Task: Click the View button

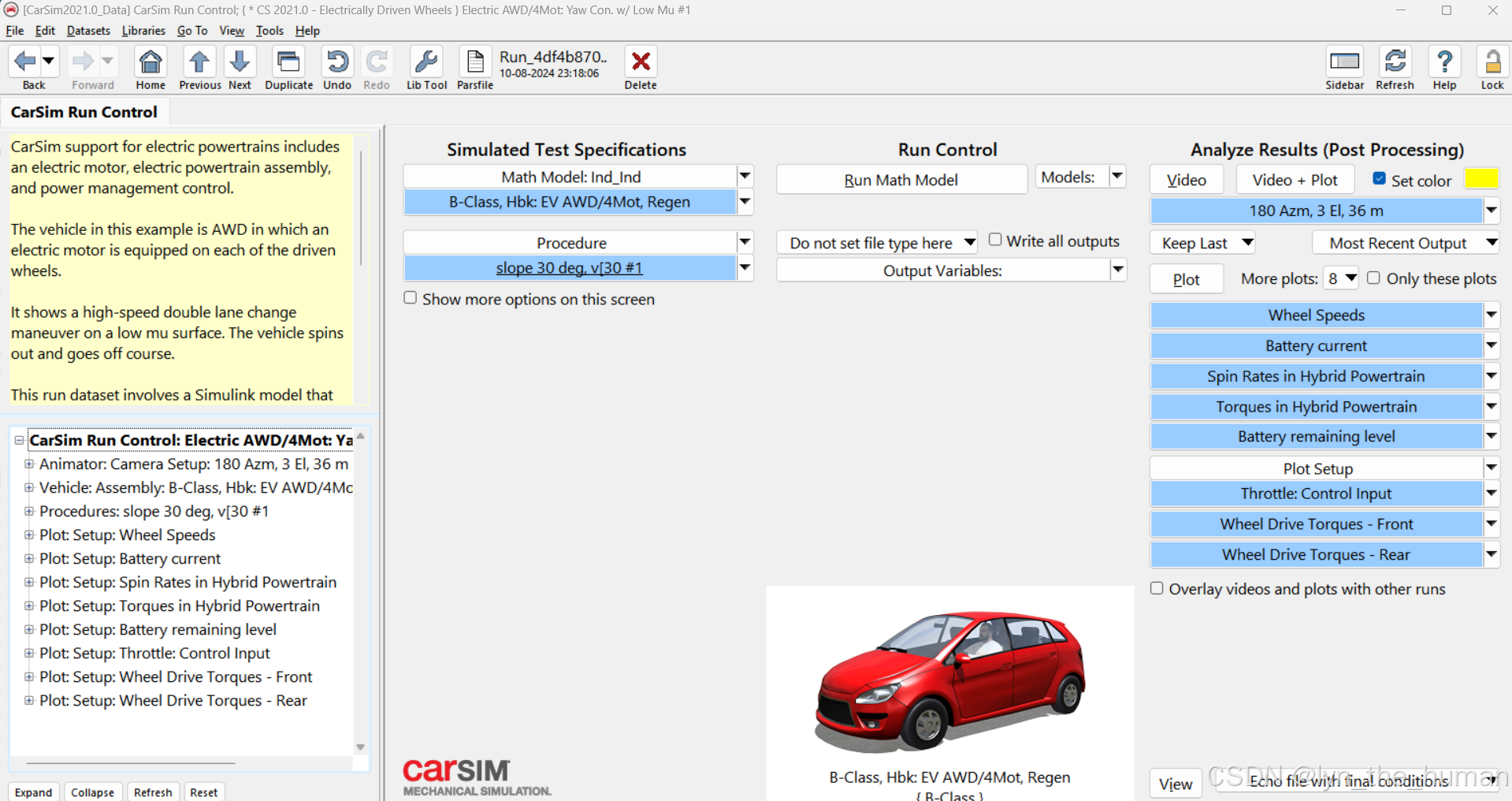Action: [x=1176, y=784]
